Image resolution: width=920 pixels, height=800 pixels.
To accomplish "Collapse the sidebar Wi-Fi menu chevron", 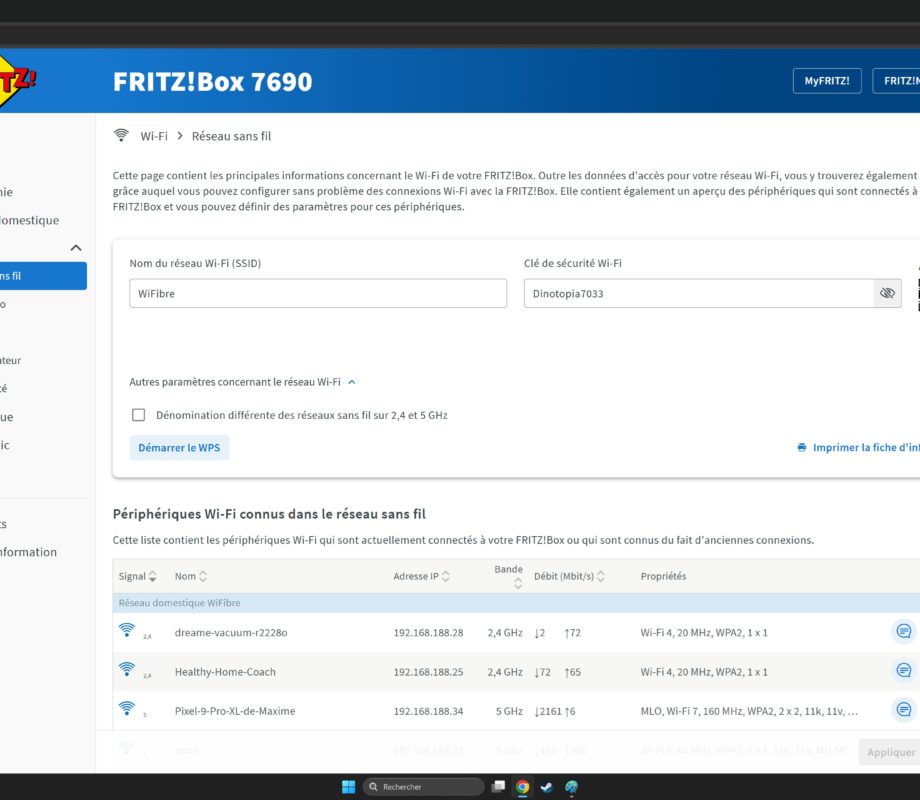I will click(76, 248).
